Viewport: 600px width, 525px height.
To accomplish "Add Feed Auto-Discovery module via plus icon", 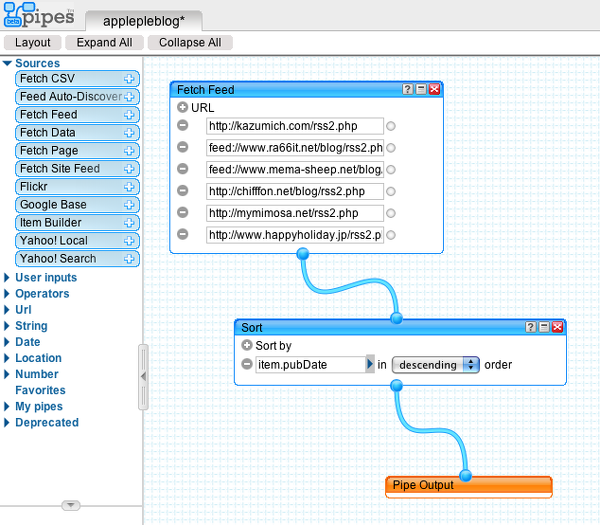I will coord(129,97).
